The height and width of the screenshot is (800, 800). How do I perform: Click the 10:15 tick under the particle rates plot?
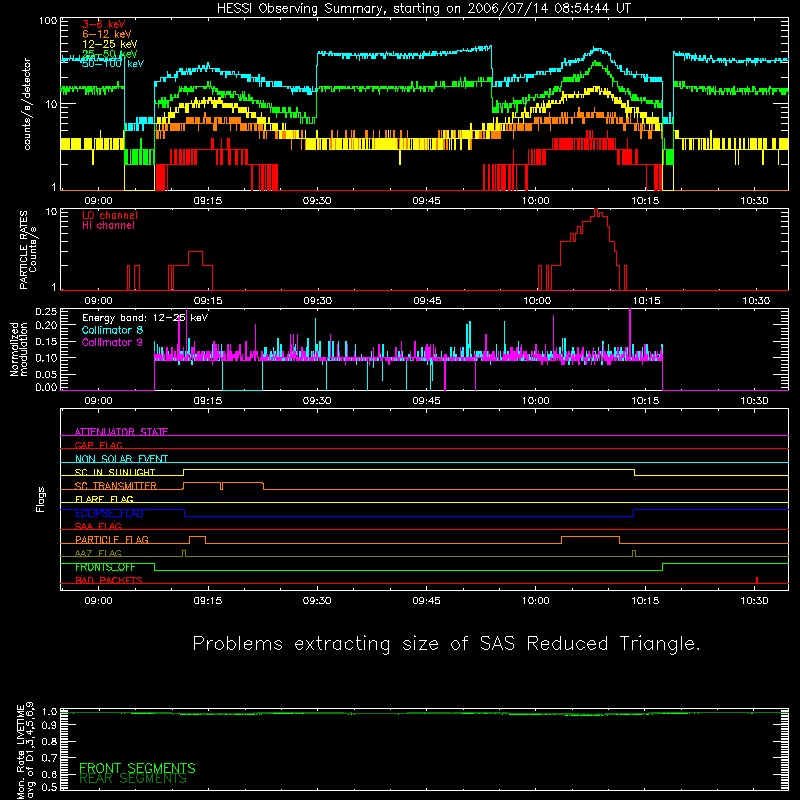click(646, 301)
